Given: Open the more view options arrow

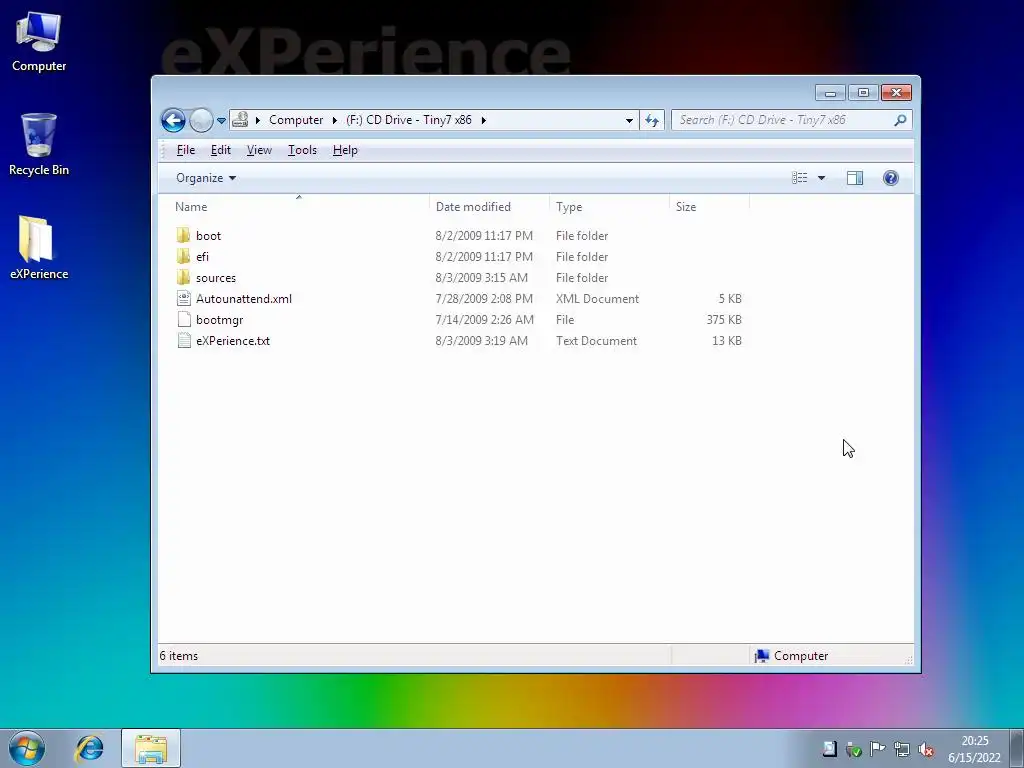Looking at the screenshot, I should coord(822,178).
